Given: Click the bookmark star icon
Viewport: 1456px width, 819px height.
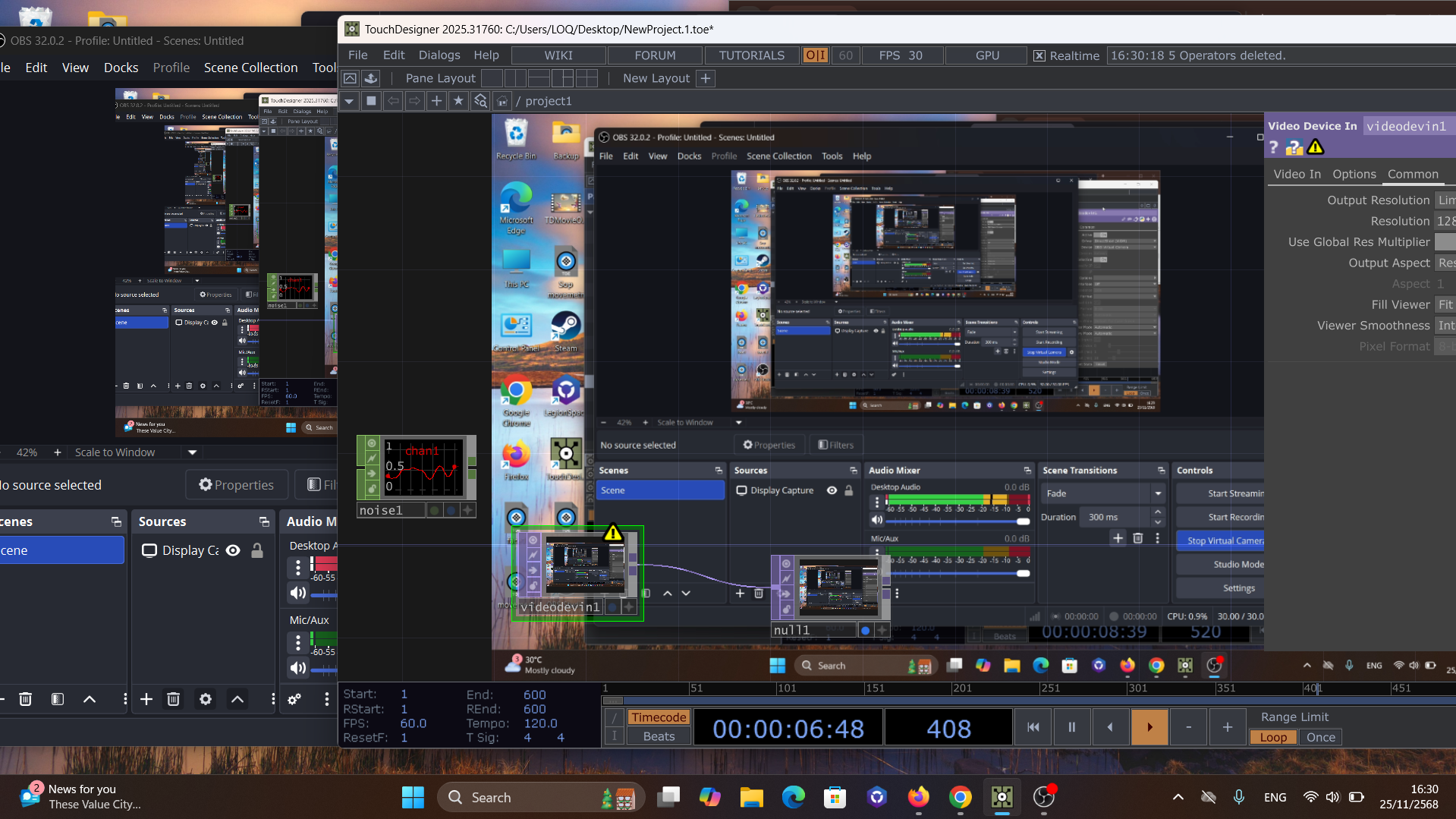Looking at the screenshot, I should click(x=458, y=101).
